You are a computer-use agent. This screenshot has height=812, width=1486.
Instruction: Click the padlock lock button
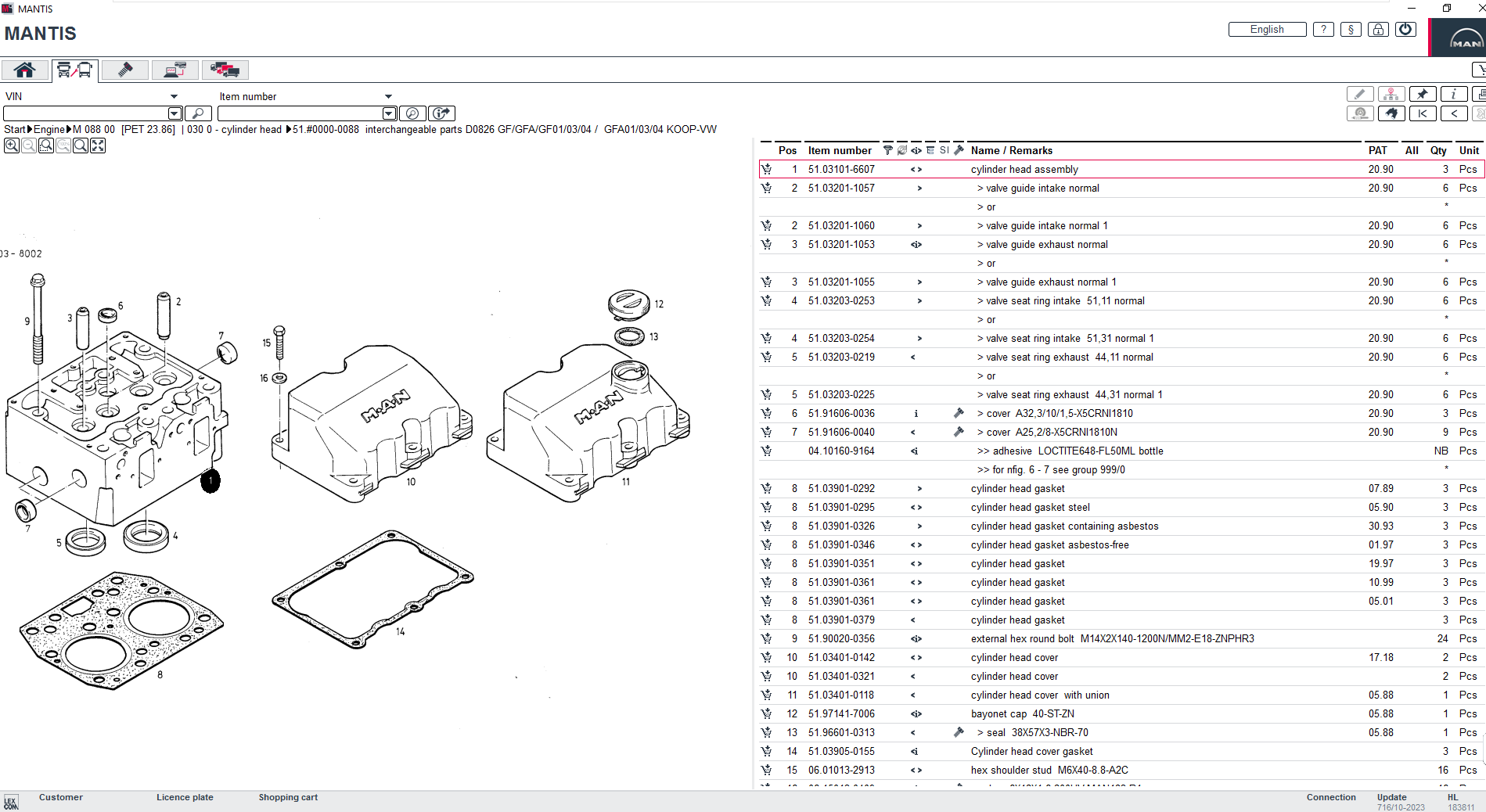[1378, 29]
